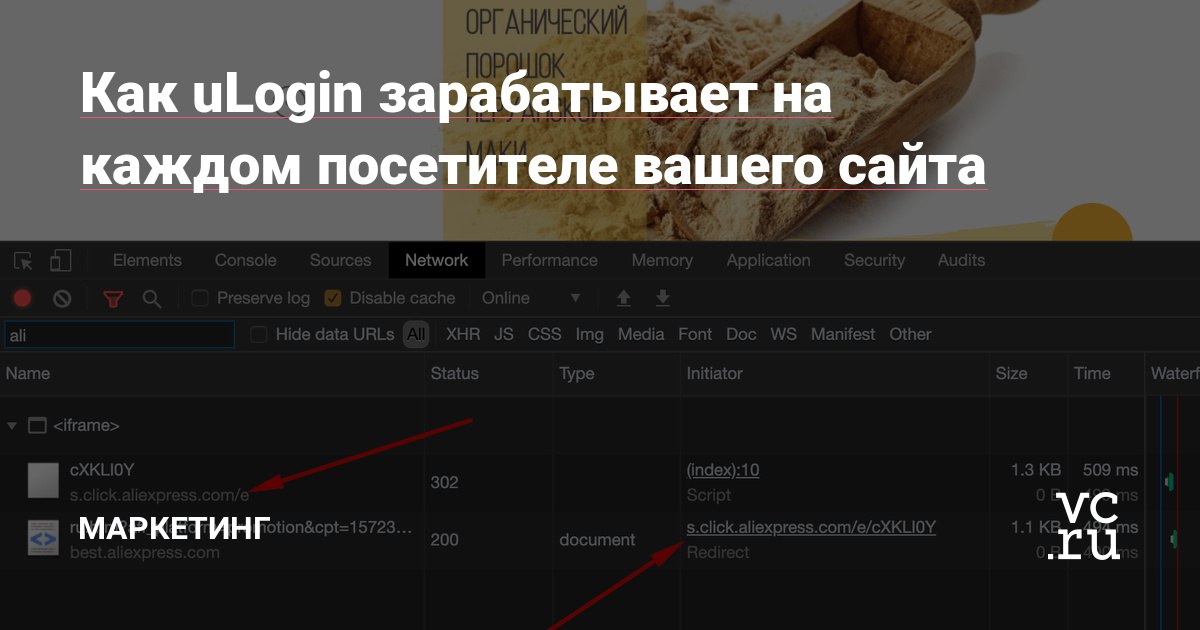Open network search magnifier icon
The width and height of the screenshot is (1200, 630).
pos(152,298)
